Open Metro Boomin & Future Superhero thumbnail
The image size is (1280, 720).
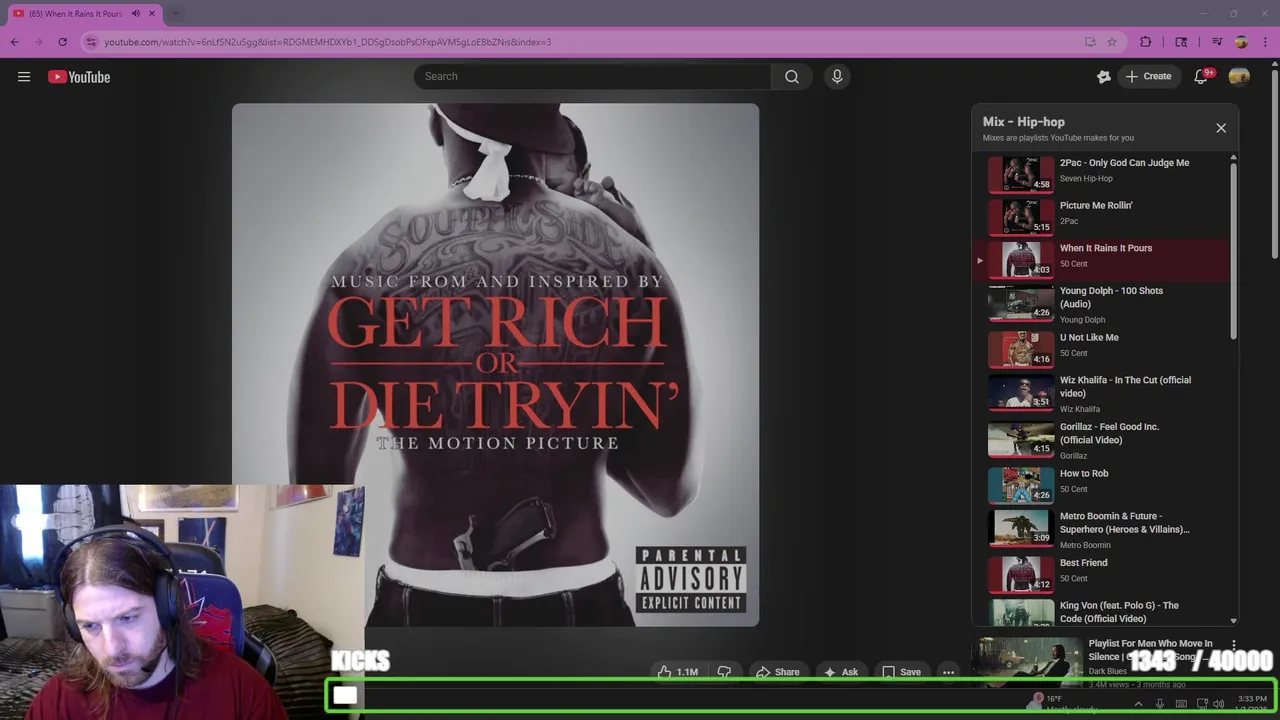point(1021,529)
